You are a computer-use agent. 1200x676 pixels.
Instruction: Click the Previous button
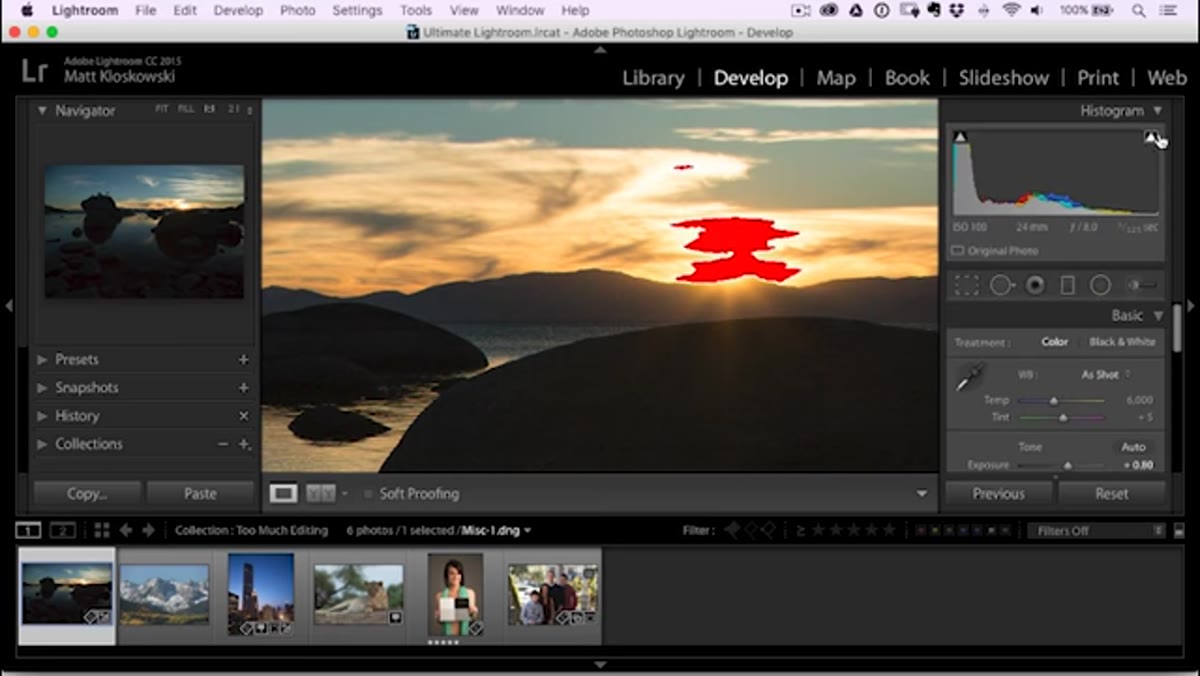(x=998, y=493)
